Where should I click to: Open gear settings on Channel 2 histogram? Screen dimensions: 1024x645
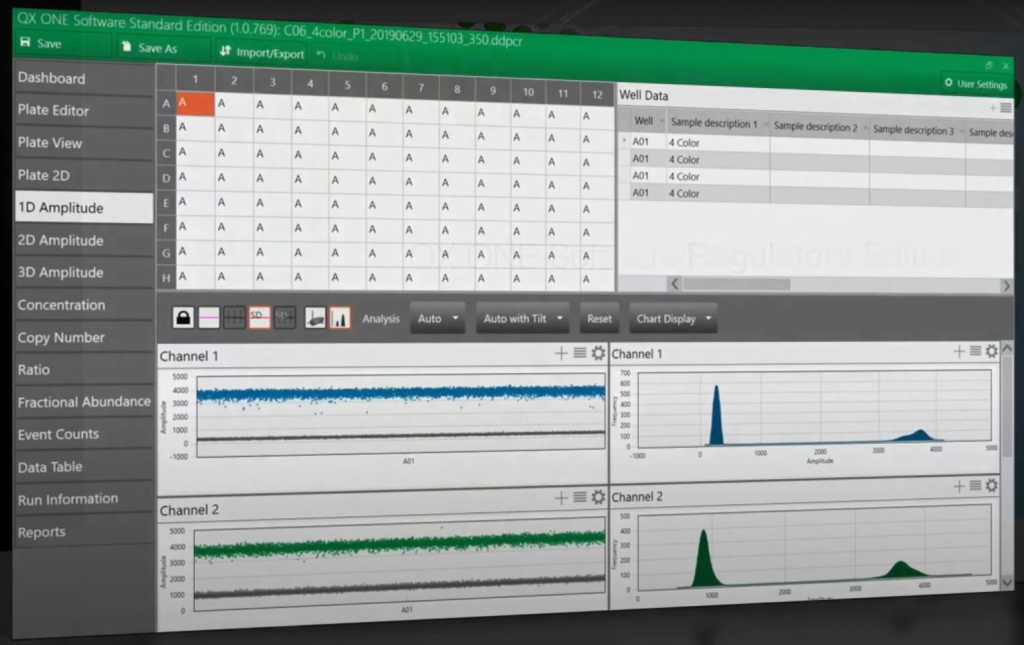tap(991, 486)
